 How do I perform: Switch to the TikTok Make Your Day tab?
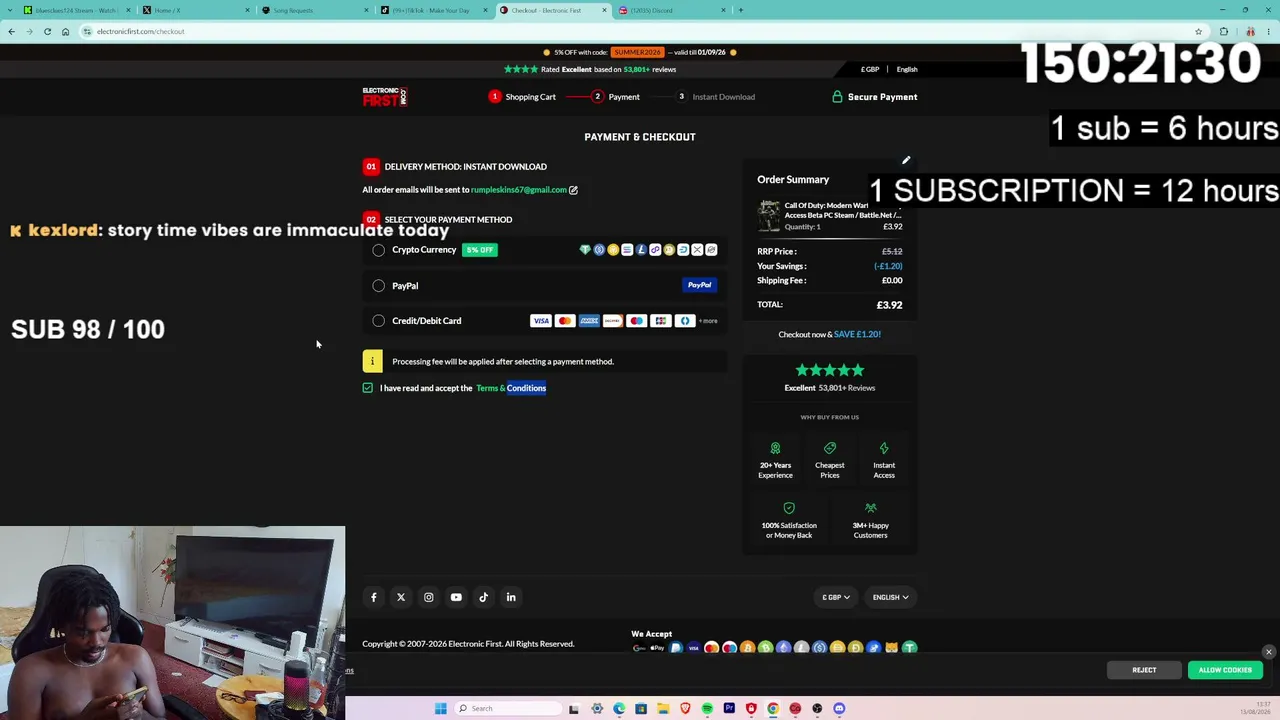pyautogui.click(x=433, y=10)
